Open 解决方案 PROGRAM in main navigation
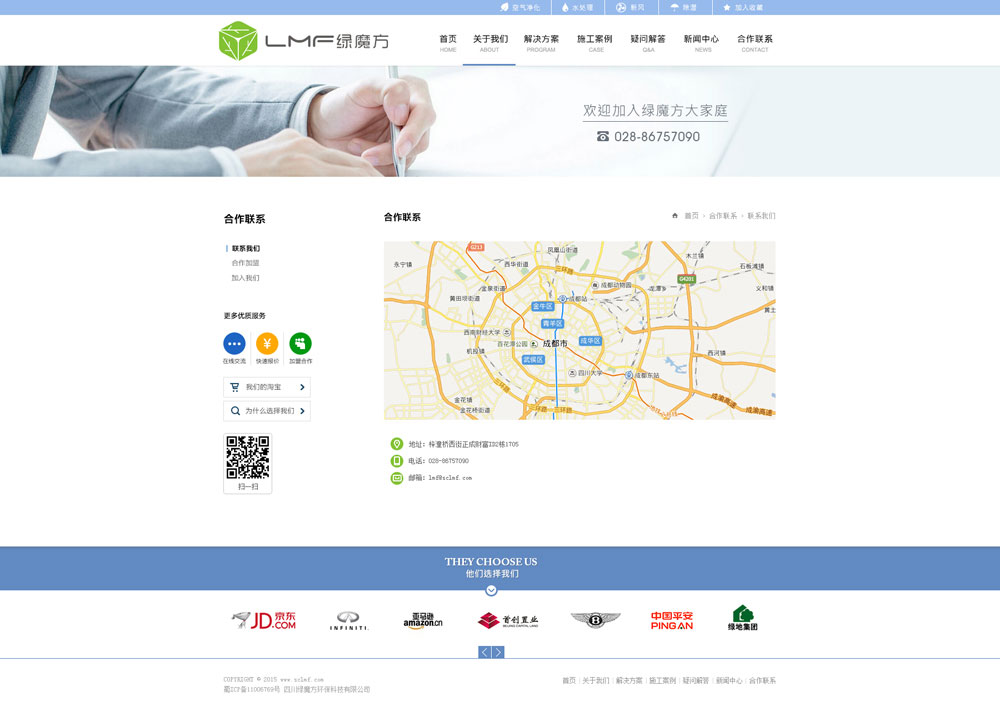The image size is (1000, 711). 541,43
